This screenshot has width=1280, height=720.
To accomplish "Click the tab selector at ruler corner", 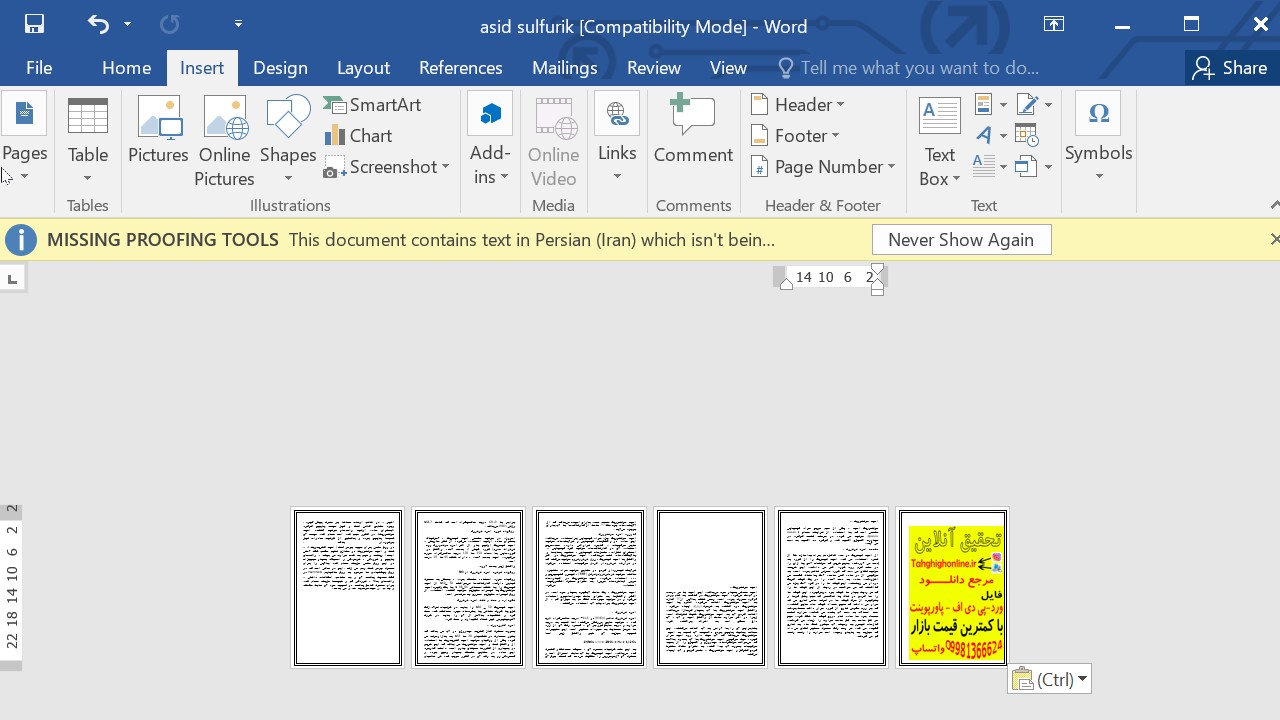I will (12, 279).
